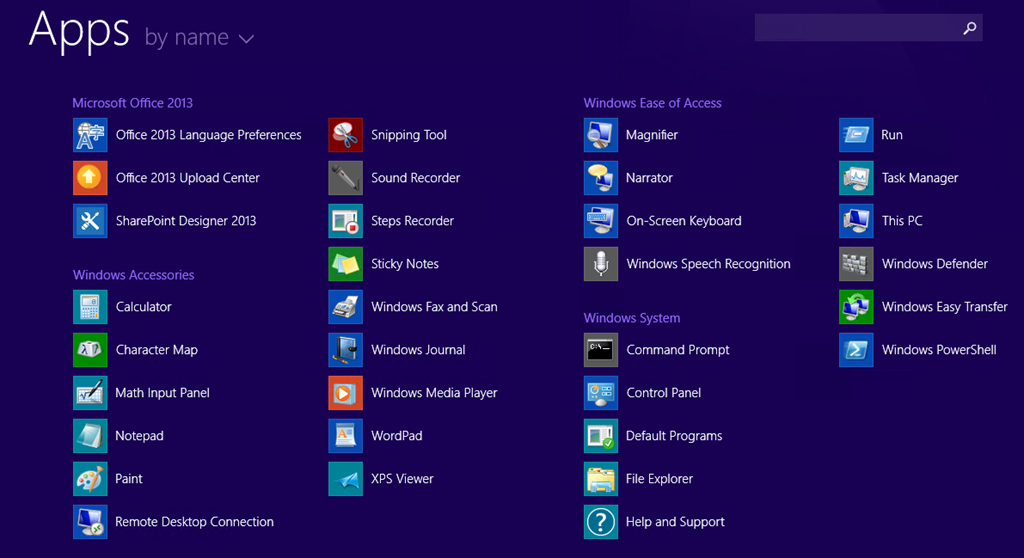The image size is (1024, 558).
Task: Click the 'Windows Journal' label text
Action: click(x=419, y=350)
